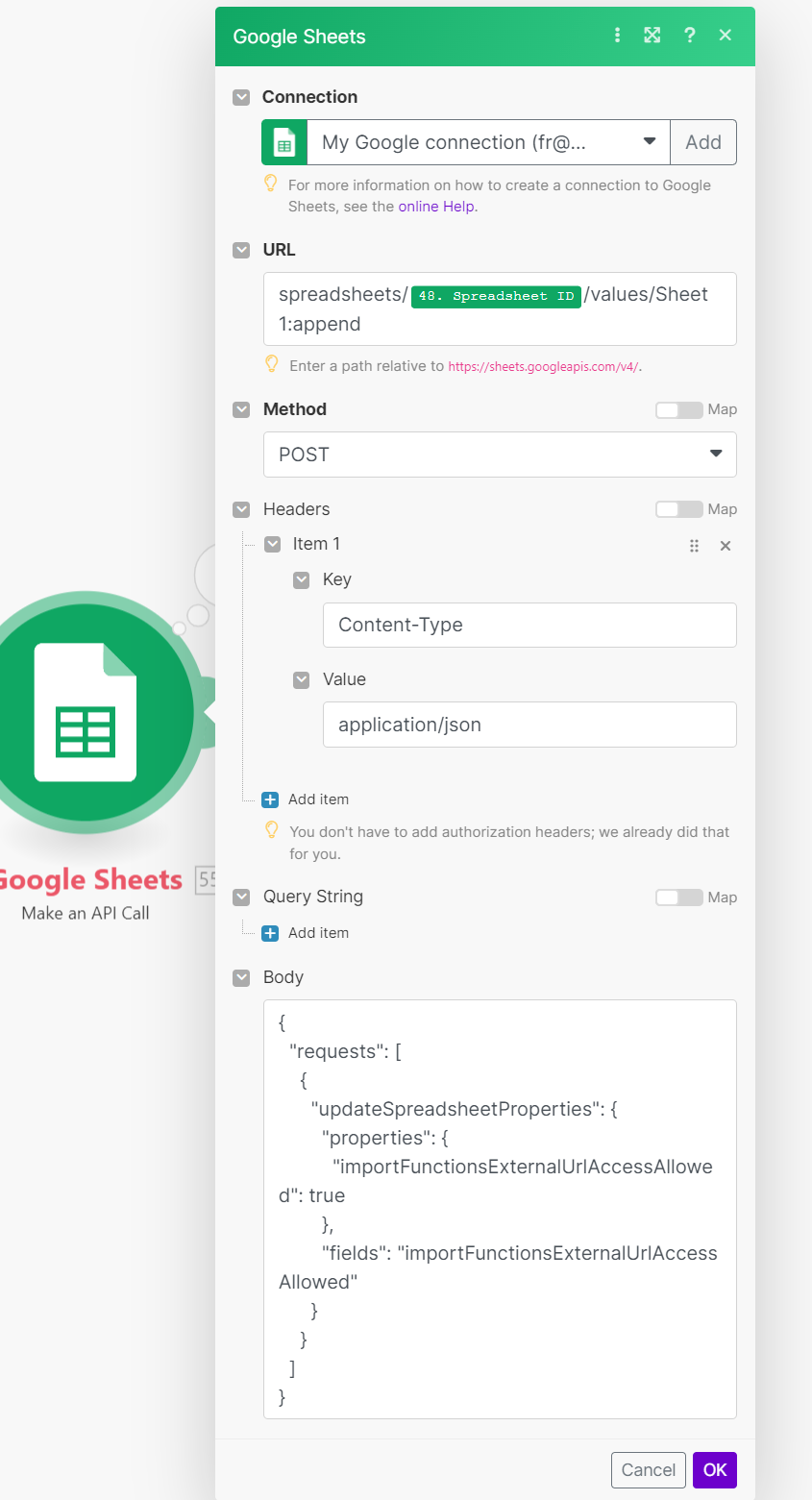
Task: Toggle Map switch for Headers
Action: (x=679, y=509)
